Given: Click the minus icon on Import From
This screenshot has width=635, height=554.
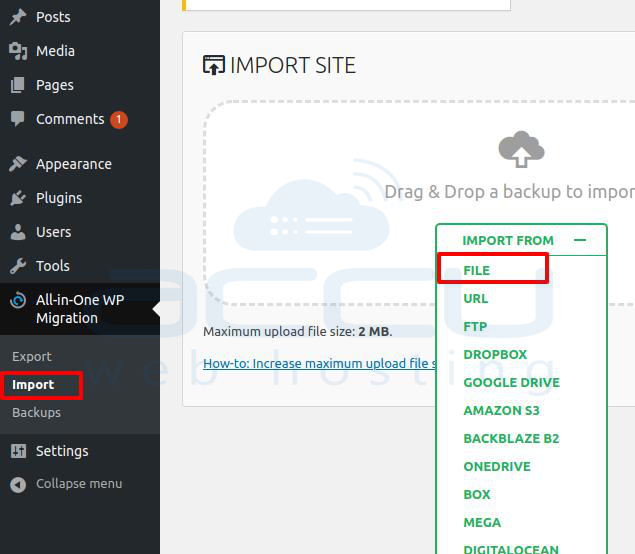Looking at the screenshot, I should 580,240.
